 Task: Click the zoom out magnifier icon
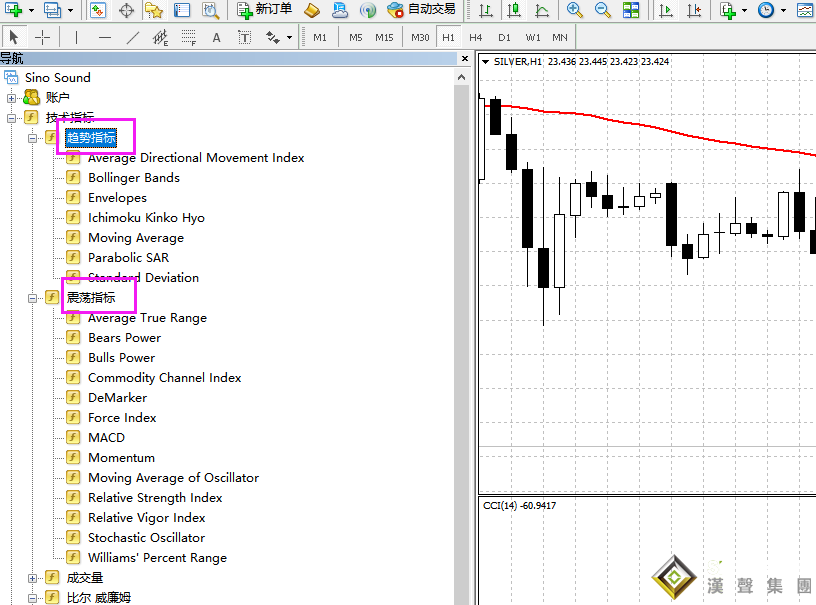tap(603, 10)
